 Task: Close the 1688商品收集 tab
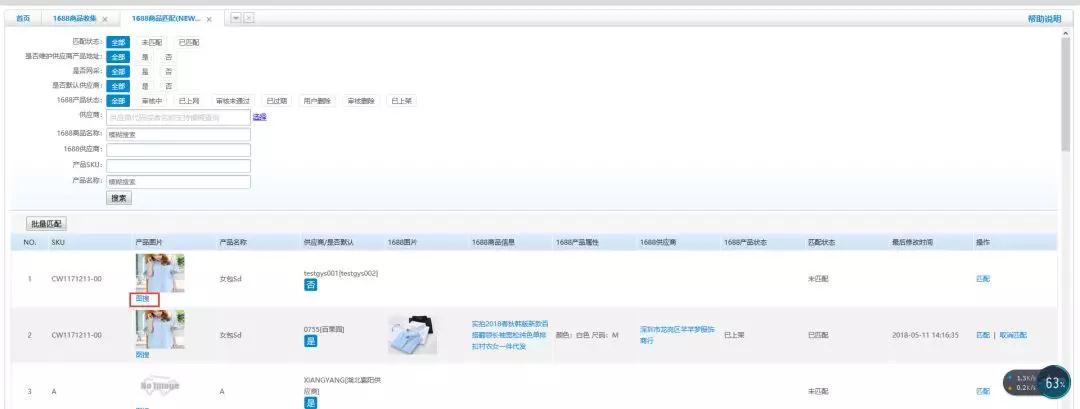click(x=105, y=19)
